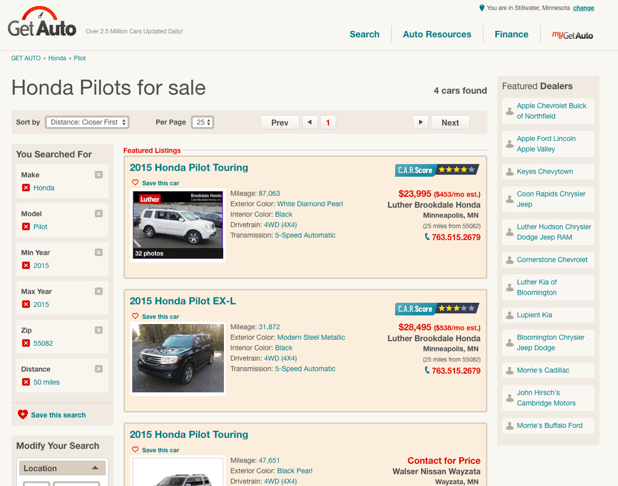Click the GetAuto logo
Viewport: 618px width, 486px height.
tap(42, 22)
